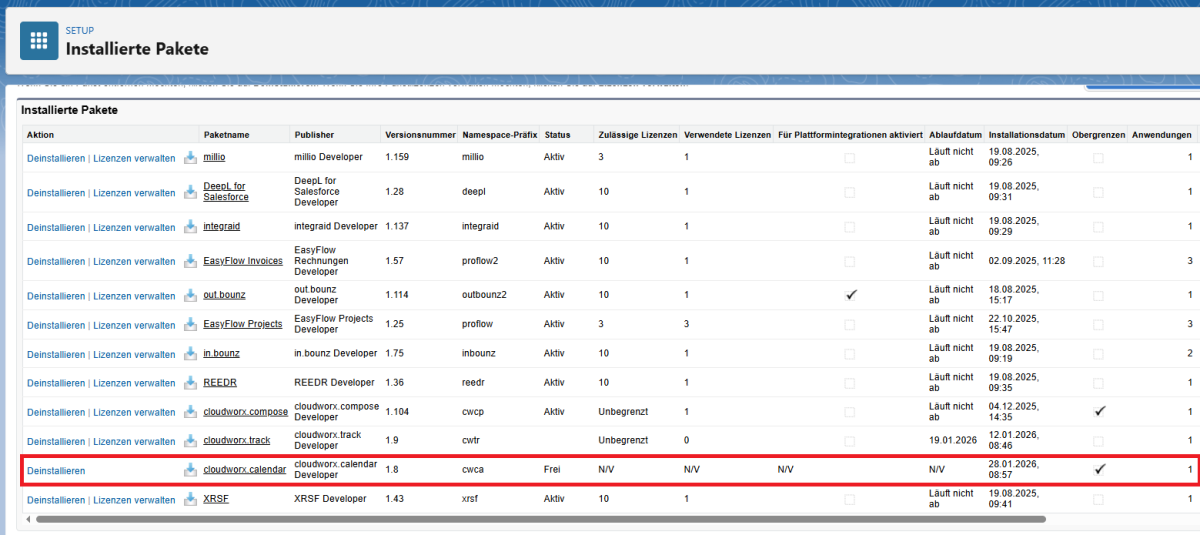Screen dimensions: 1200x535
Task: Click Lizenzen verwalten for millio
Action: 134,158
